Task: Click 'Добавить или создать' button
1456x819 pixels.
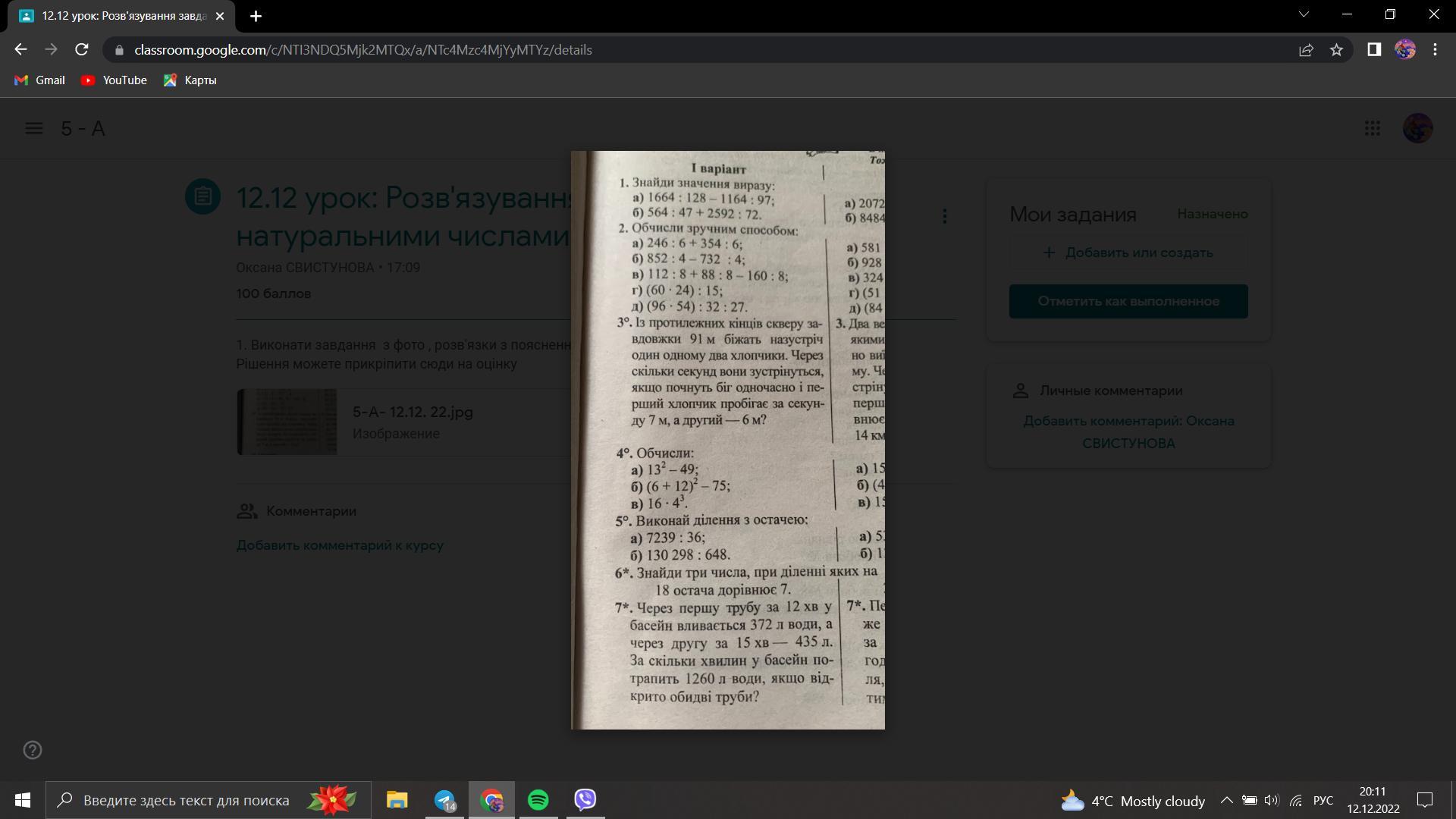Action: click(x=1128, y=253)
